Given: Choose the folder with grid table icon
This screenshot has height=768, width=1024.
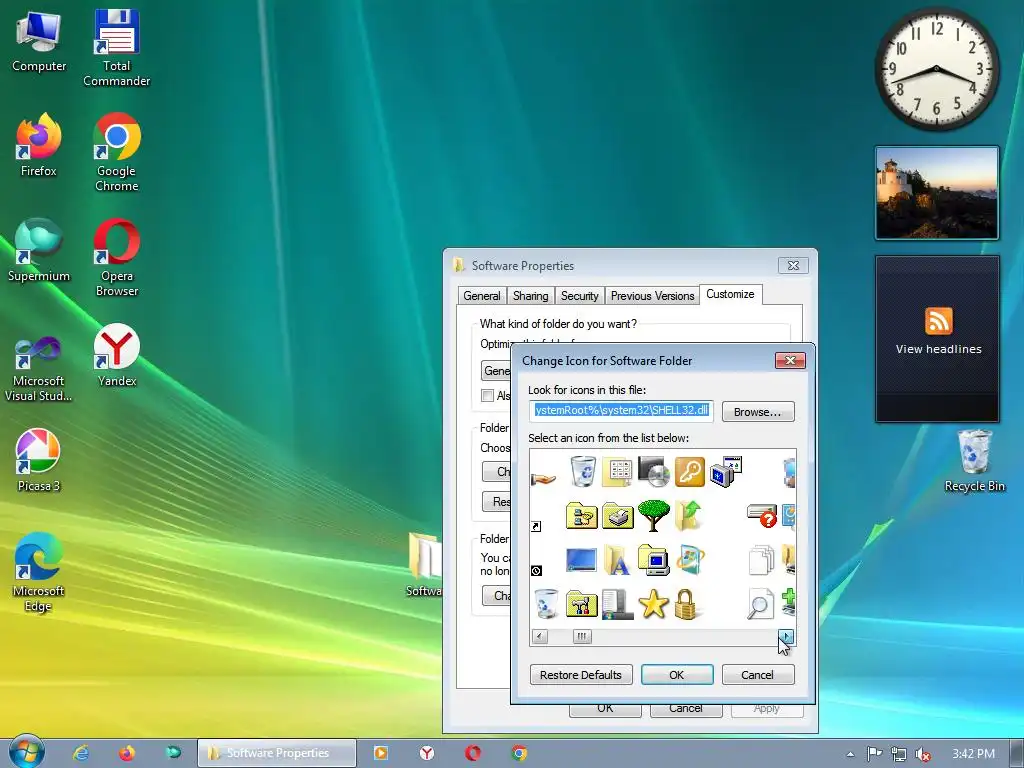Looking at the screenshot, I should tap(618, 472).
